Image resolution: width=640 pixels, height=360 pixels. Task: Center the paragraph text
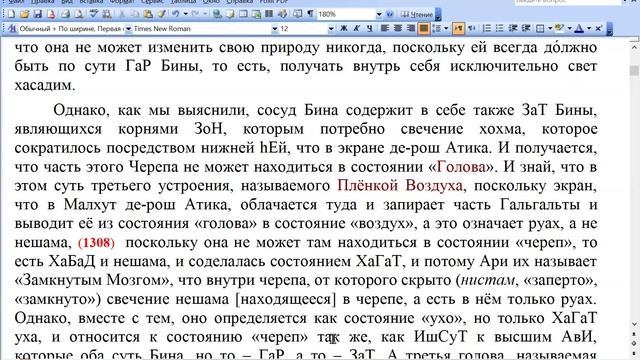(398, 28)
